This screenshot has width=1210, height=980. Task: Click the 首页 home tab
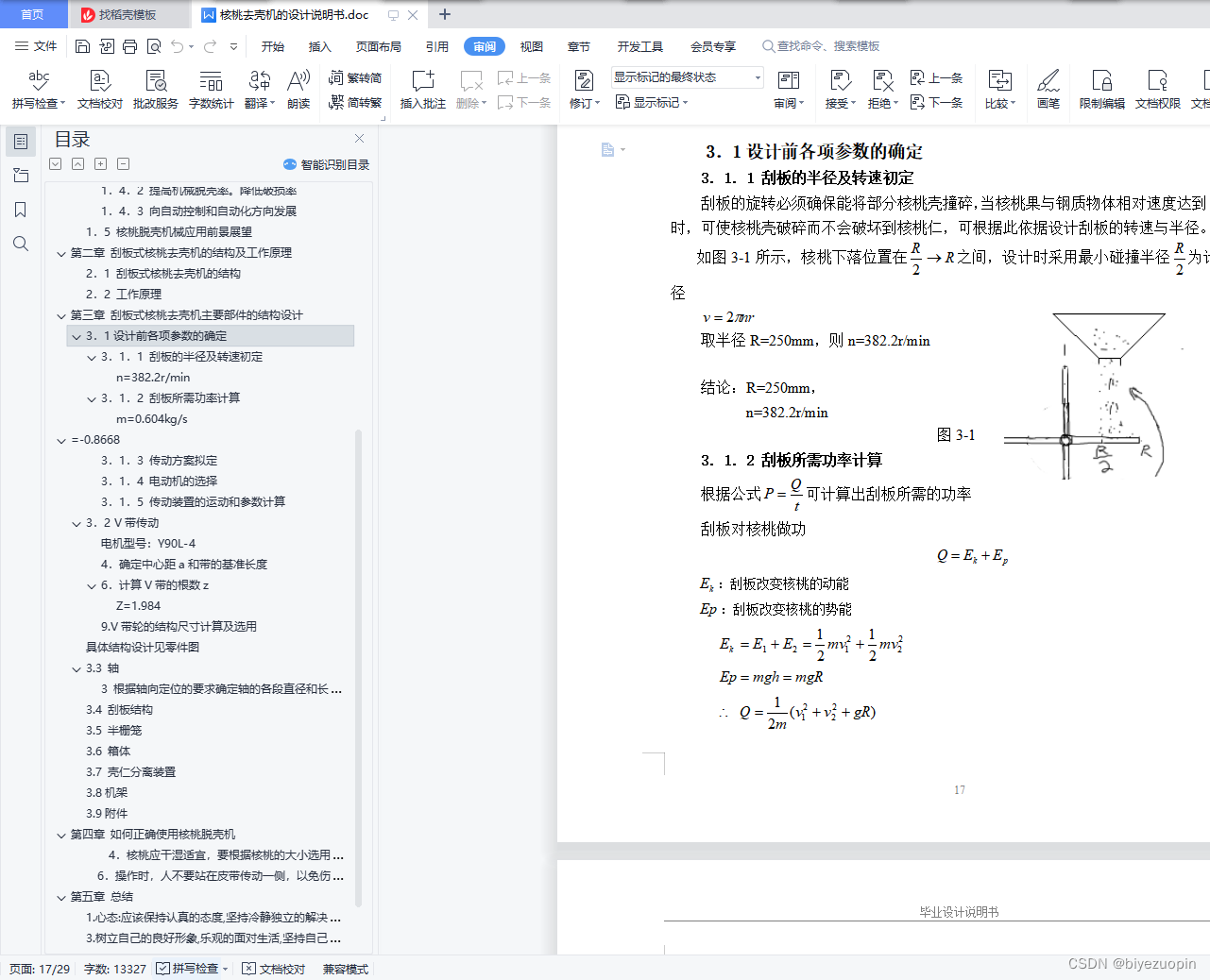pos(32,14)
